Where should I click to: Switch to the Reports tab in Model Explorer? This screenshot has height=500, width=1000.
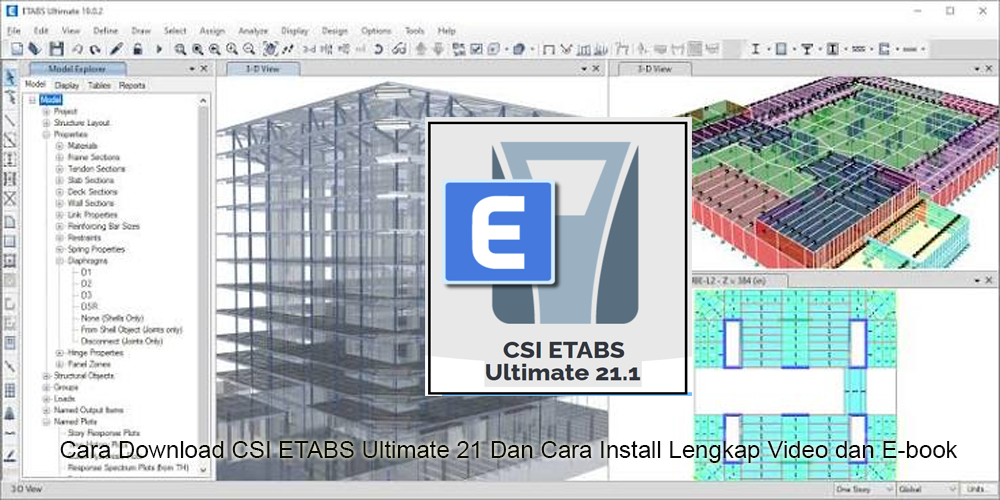pos(132,85)
